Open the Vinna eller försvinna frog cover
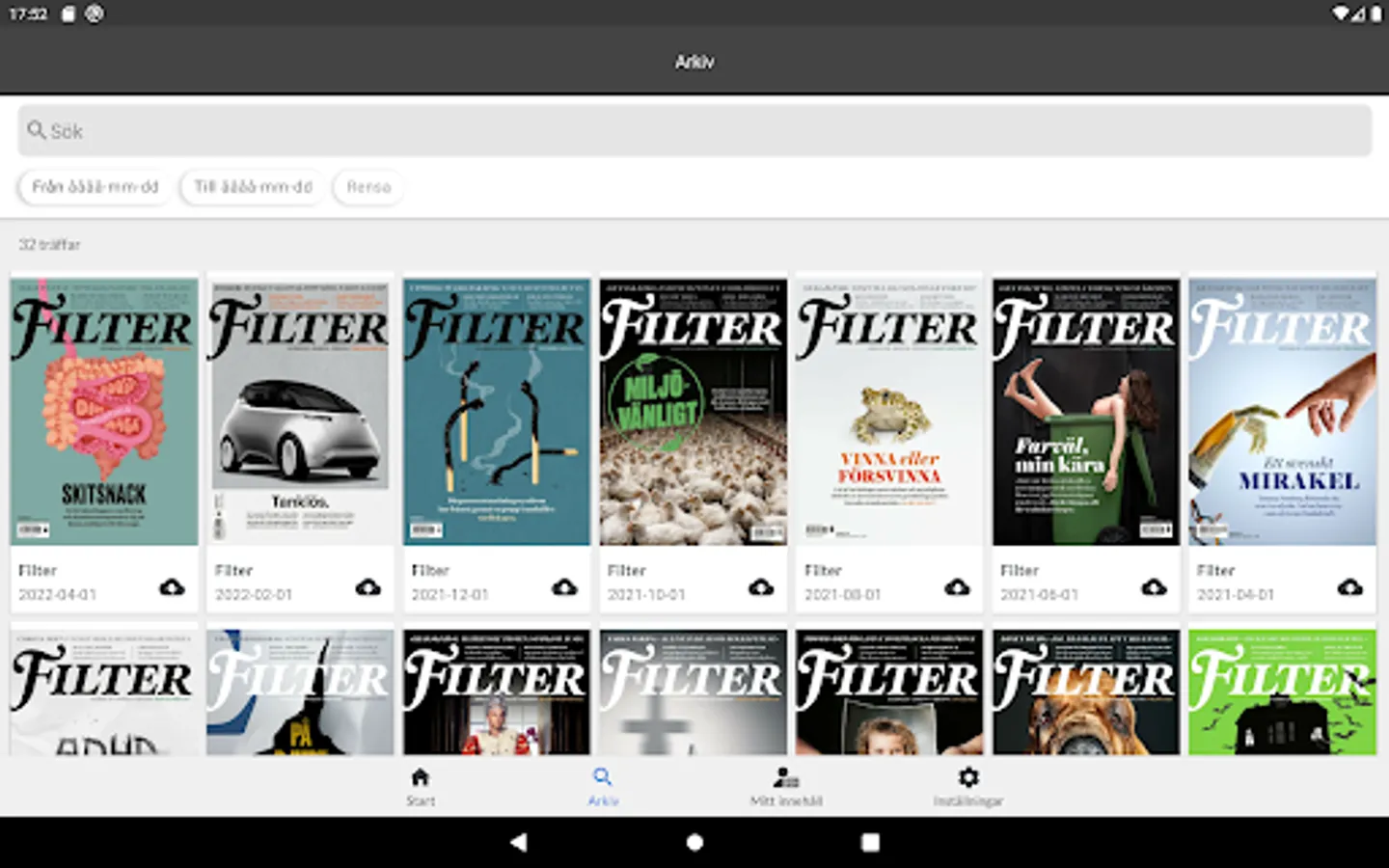The image size is (1389, 868). pyautogui.click(x=889, y=412)
